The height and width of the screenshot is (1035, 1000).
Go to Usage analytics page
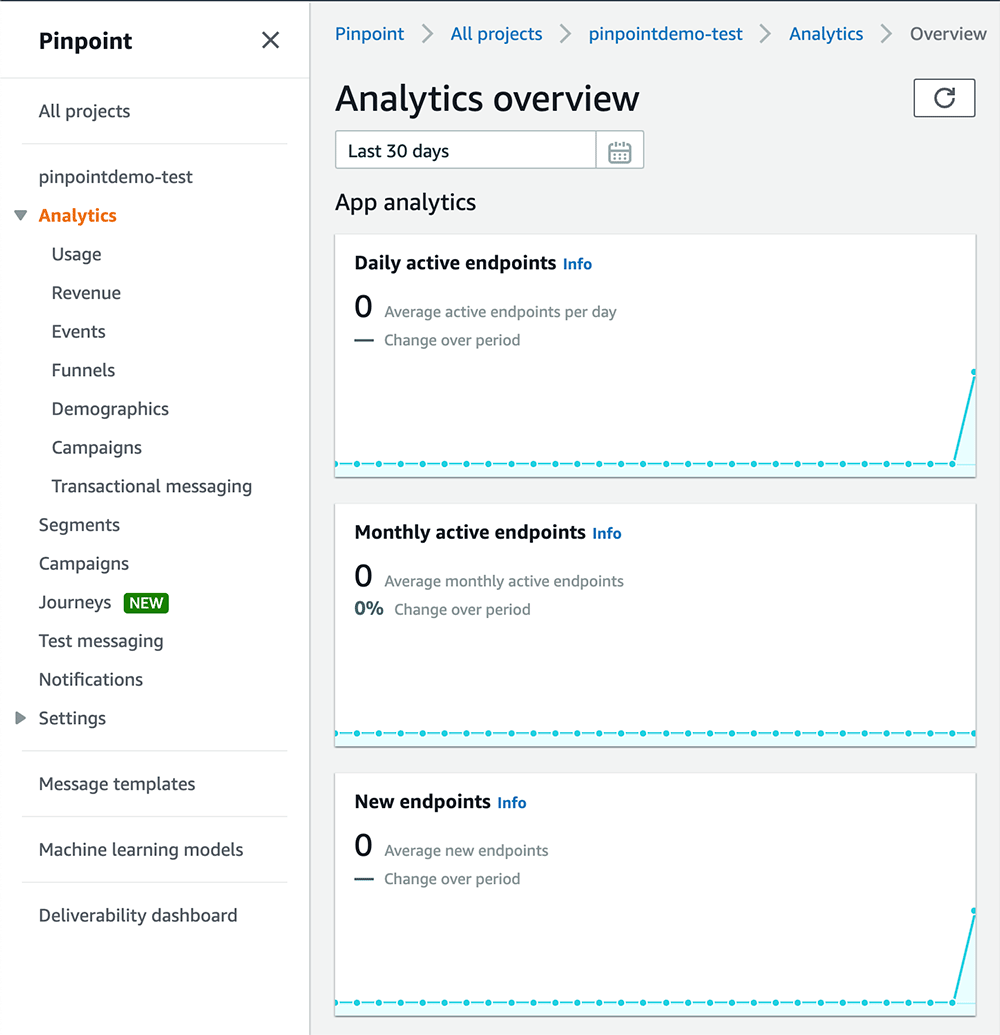pos(77,254)
